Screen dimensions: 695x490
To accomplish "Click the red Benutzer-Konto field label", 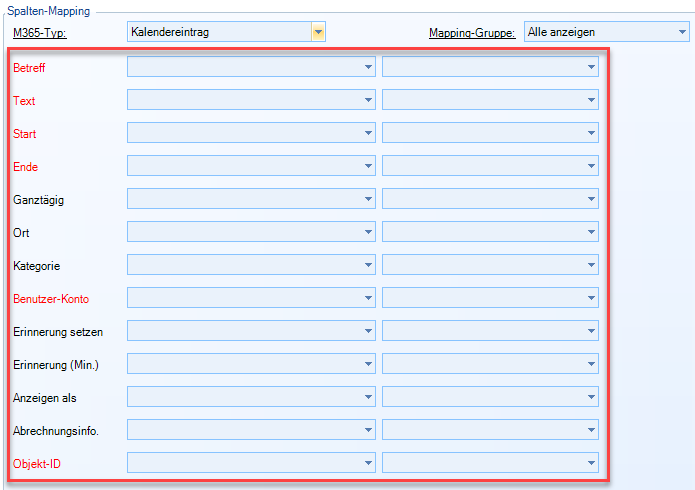I will [54, 299].
